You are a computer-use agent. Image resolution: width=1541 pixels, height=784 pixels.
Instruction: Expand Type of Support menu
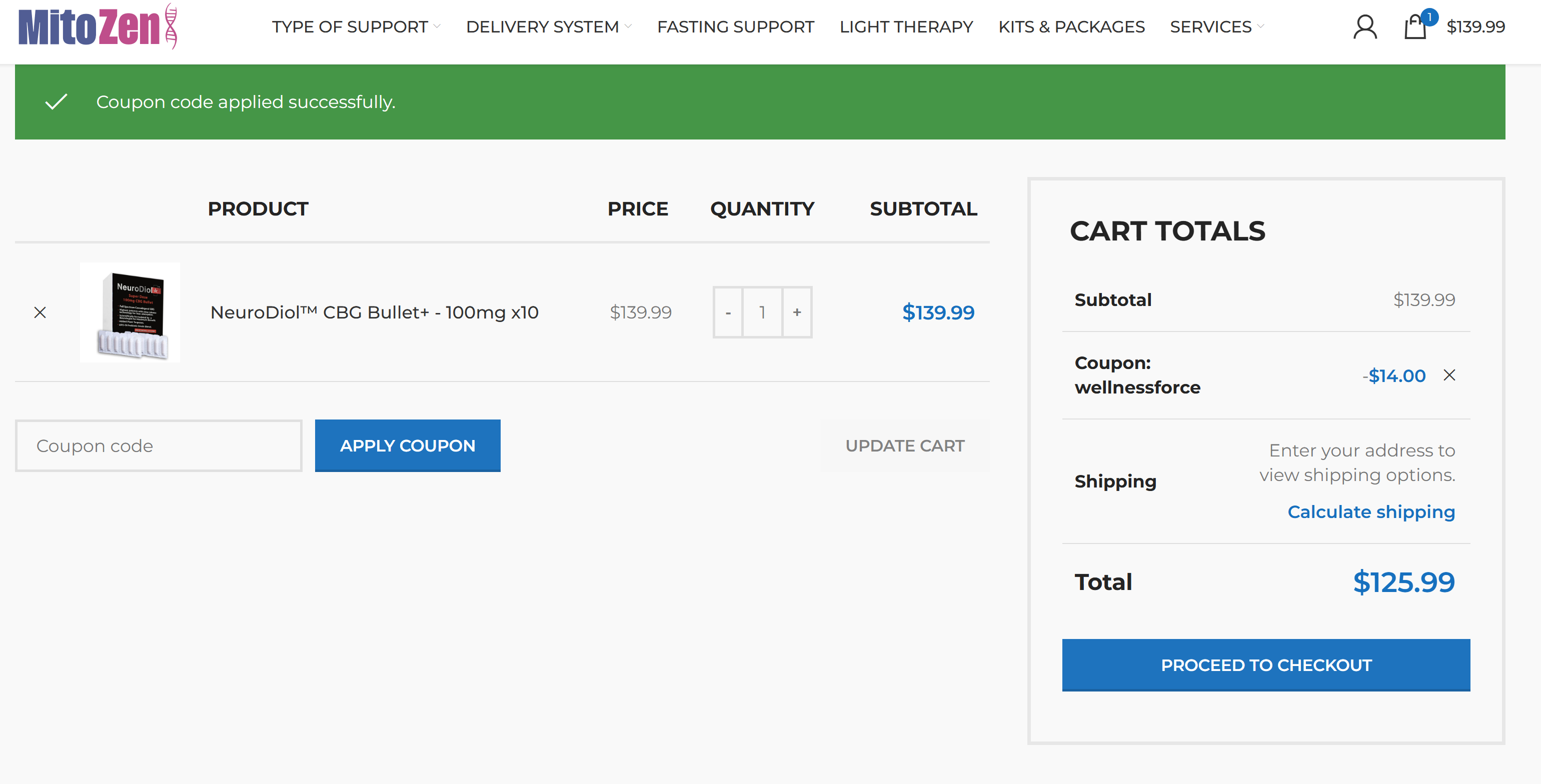356,27
